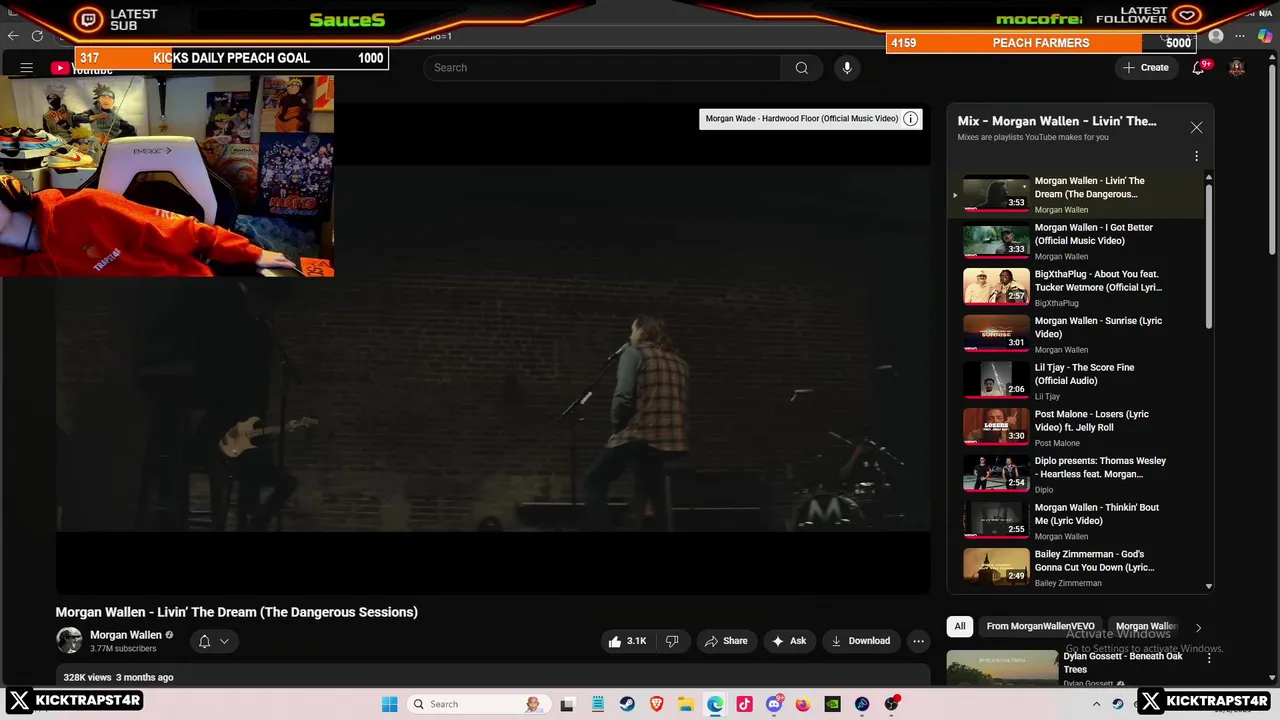
Task: Open the Copilot sidebar icon
Action: (x=1265, y=36)
